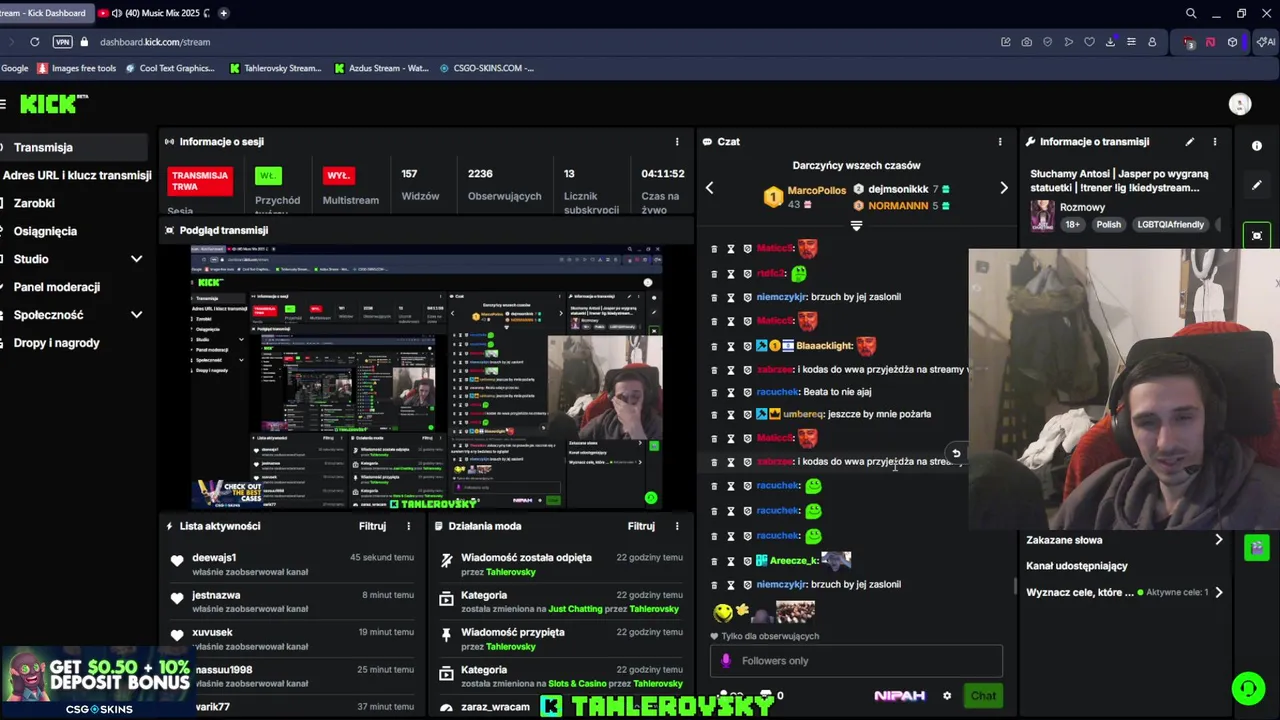
Task: Open racuchek username on Beata message
Action: pos(778,392)
